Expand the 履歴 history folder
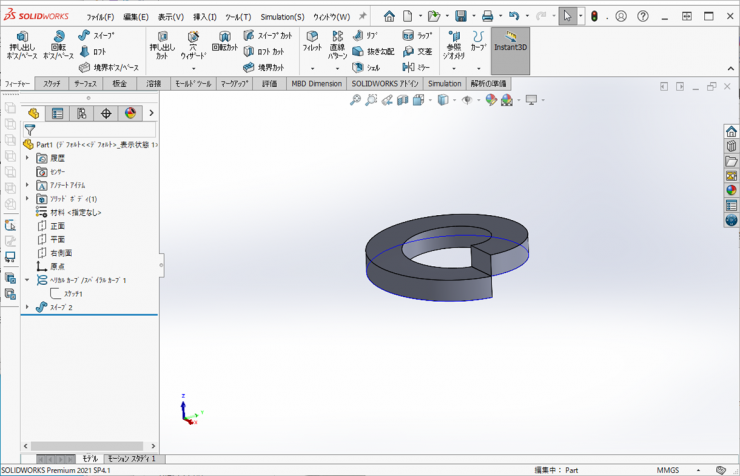 point(28,158)
